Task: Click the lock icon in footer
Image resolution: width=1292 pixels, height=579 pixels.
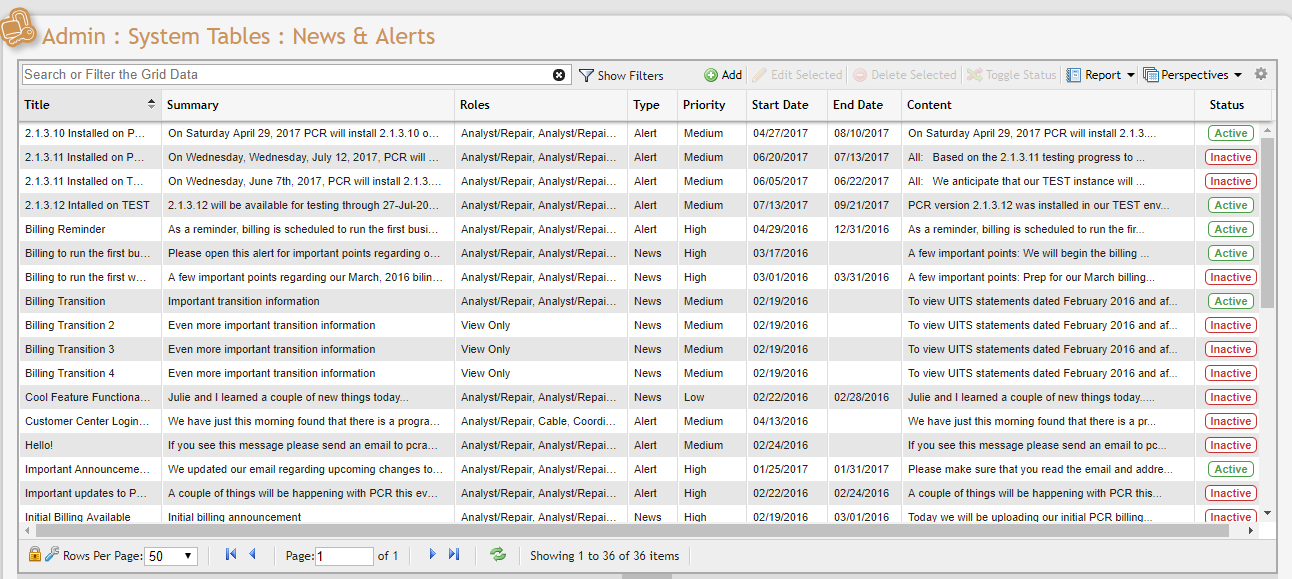Action: (x=35, y=554)
